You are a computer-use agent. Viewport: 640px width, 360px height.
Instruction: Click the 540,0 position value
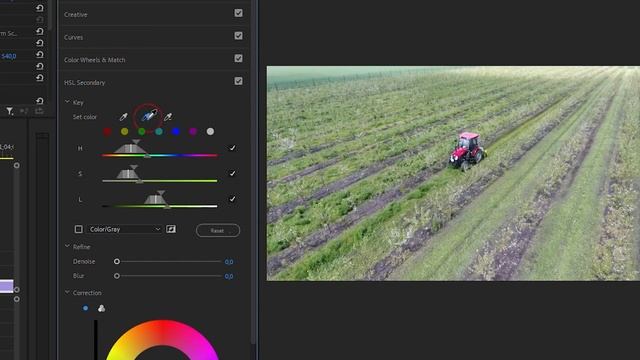[x=9, y=56]
